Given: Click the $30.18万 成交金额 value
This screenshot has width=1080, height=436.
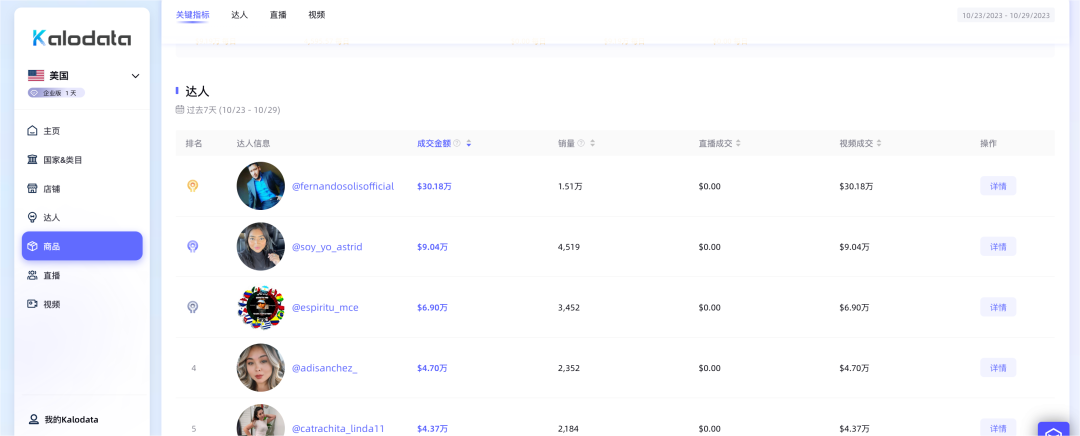Looking at the screenshot, I should tap(434, 186).
